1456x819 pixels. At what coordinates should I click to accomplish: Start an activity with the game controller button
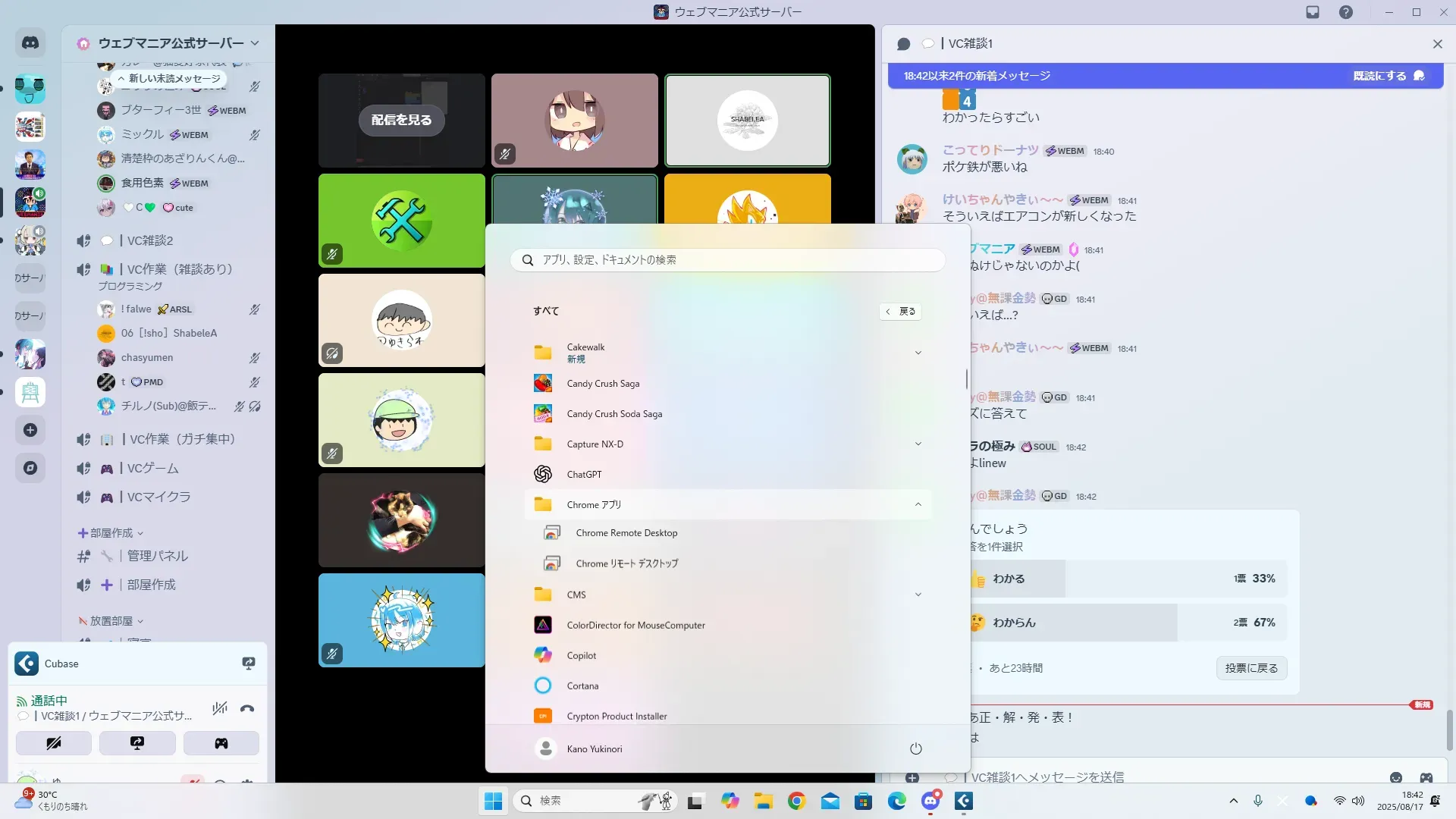pos(221,743)
